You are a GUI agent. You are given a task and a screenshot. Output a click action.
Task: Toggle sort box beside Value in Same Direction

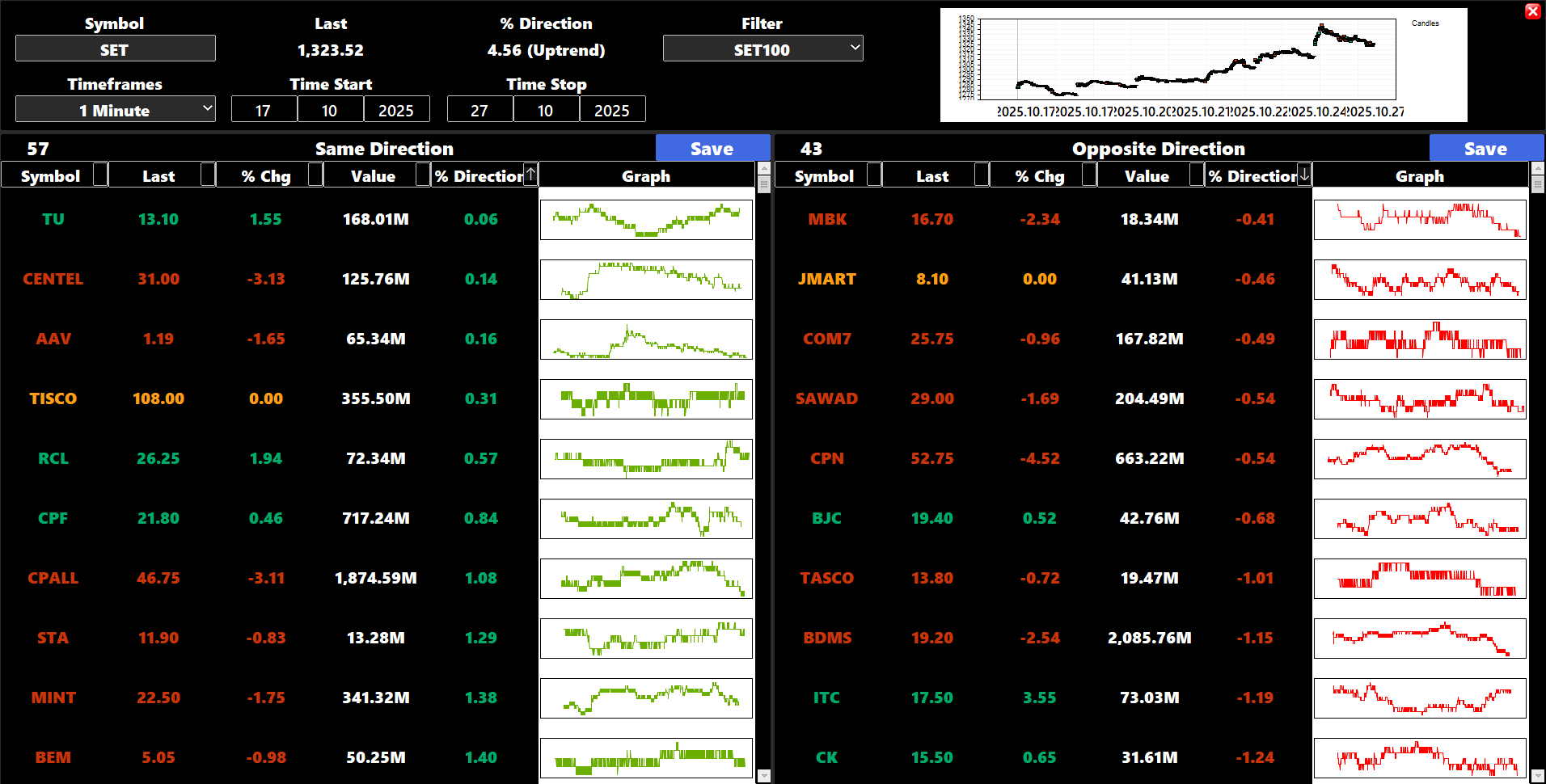(423, 175)
